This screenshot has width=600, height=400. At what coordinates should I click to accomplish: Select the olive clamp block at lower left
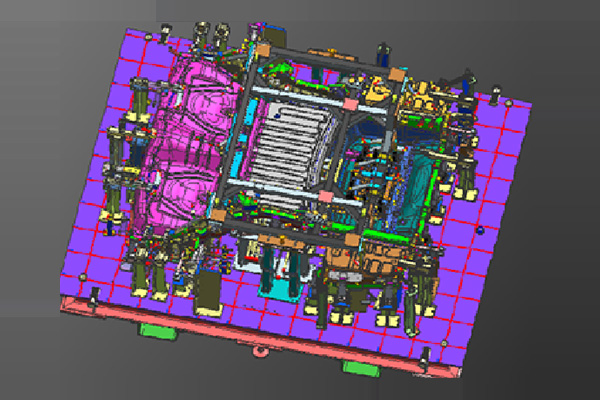point(212,289)
